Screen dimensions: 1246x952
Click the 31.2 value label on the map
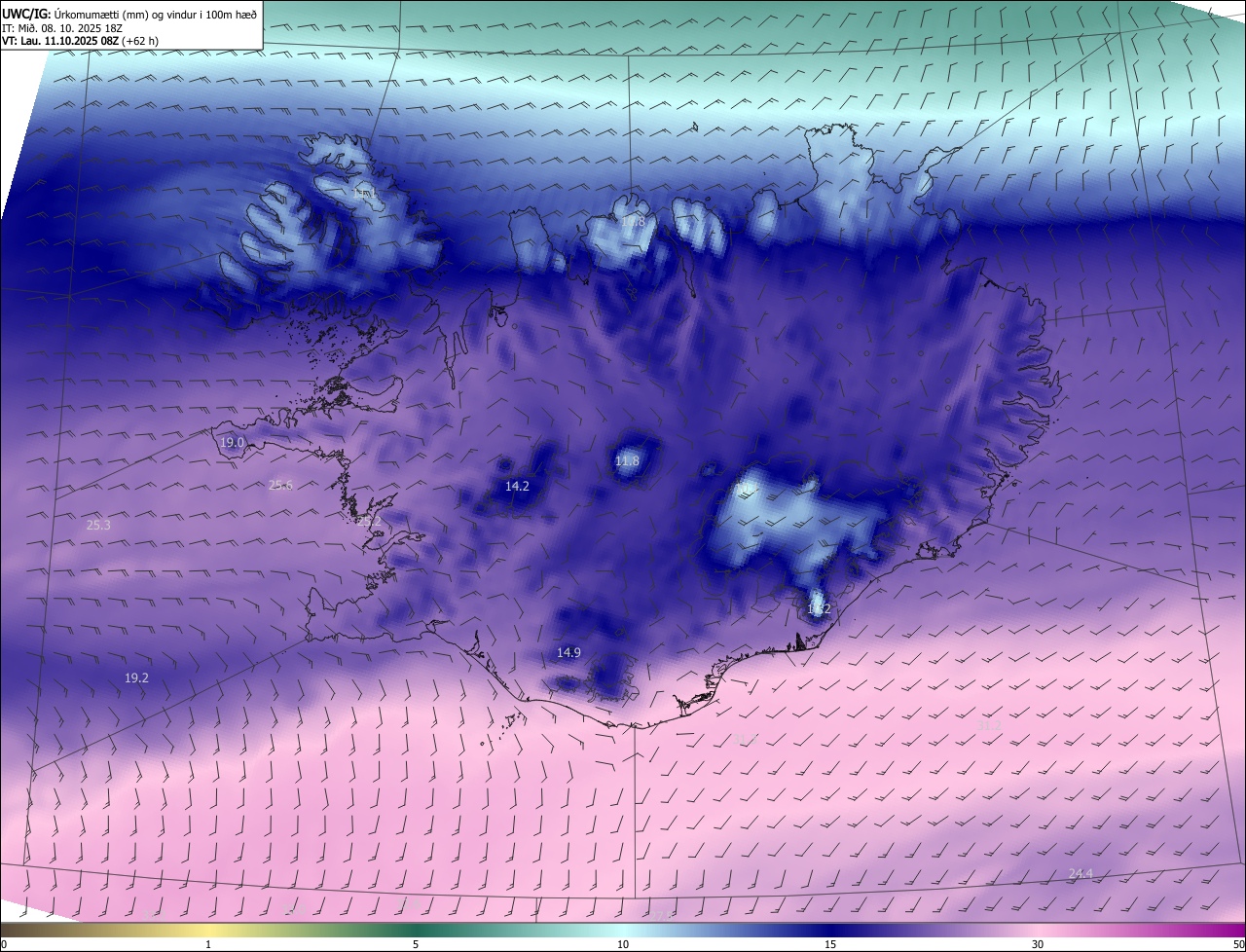coord(989,725)
